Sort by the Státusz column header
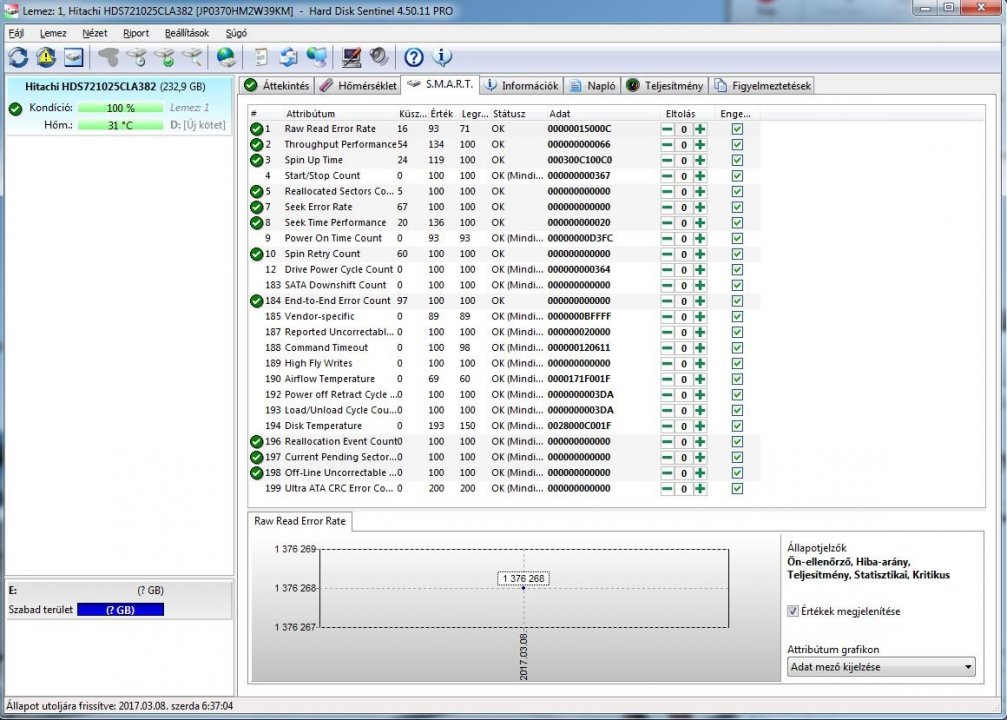The width and height of the screenshot is (1007, 720). click(x=509, y=114)
